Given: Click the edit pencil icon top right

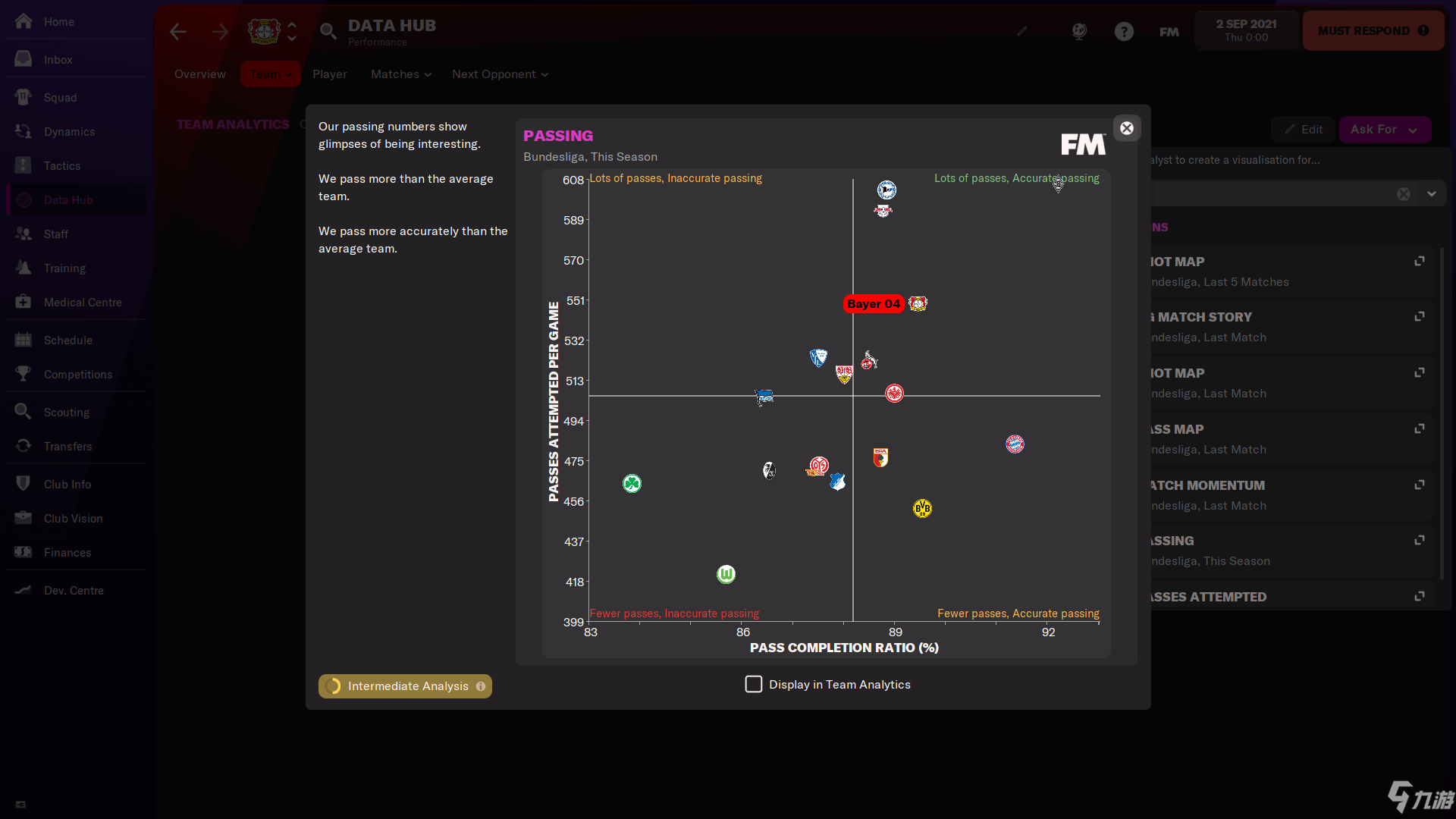Looking at the screenshot, I should (1023, 31).
